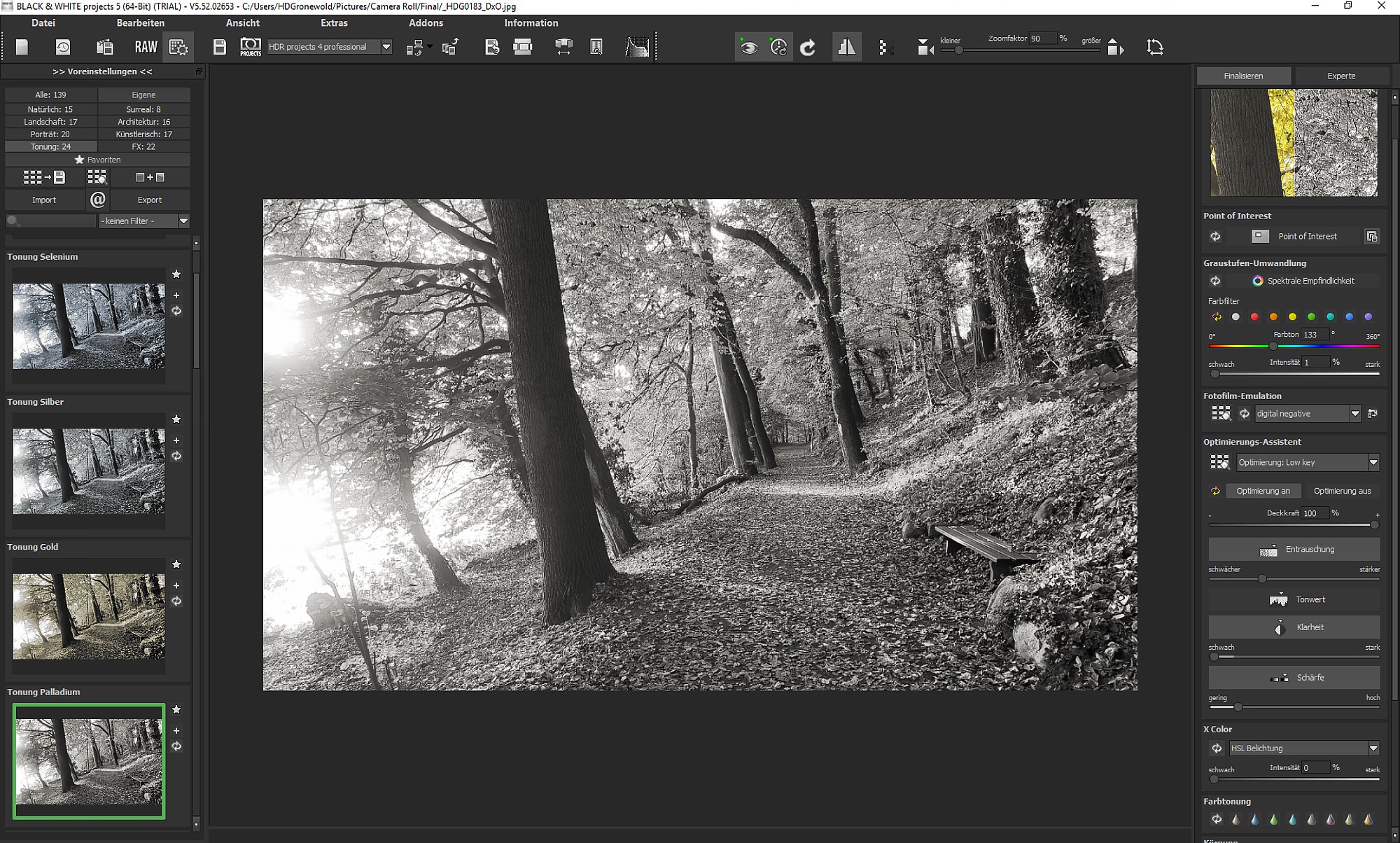Viewport: 1400px width, 843px height.
Task: Select the Tonung Silber preset thumbnail
Action: click(x=89, y=471)
